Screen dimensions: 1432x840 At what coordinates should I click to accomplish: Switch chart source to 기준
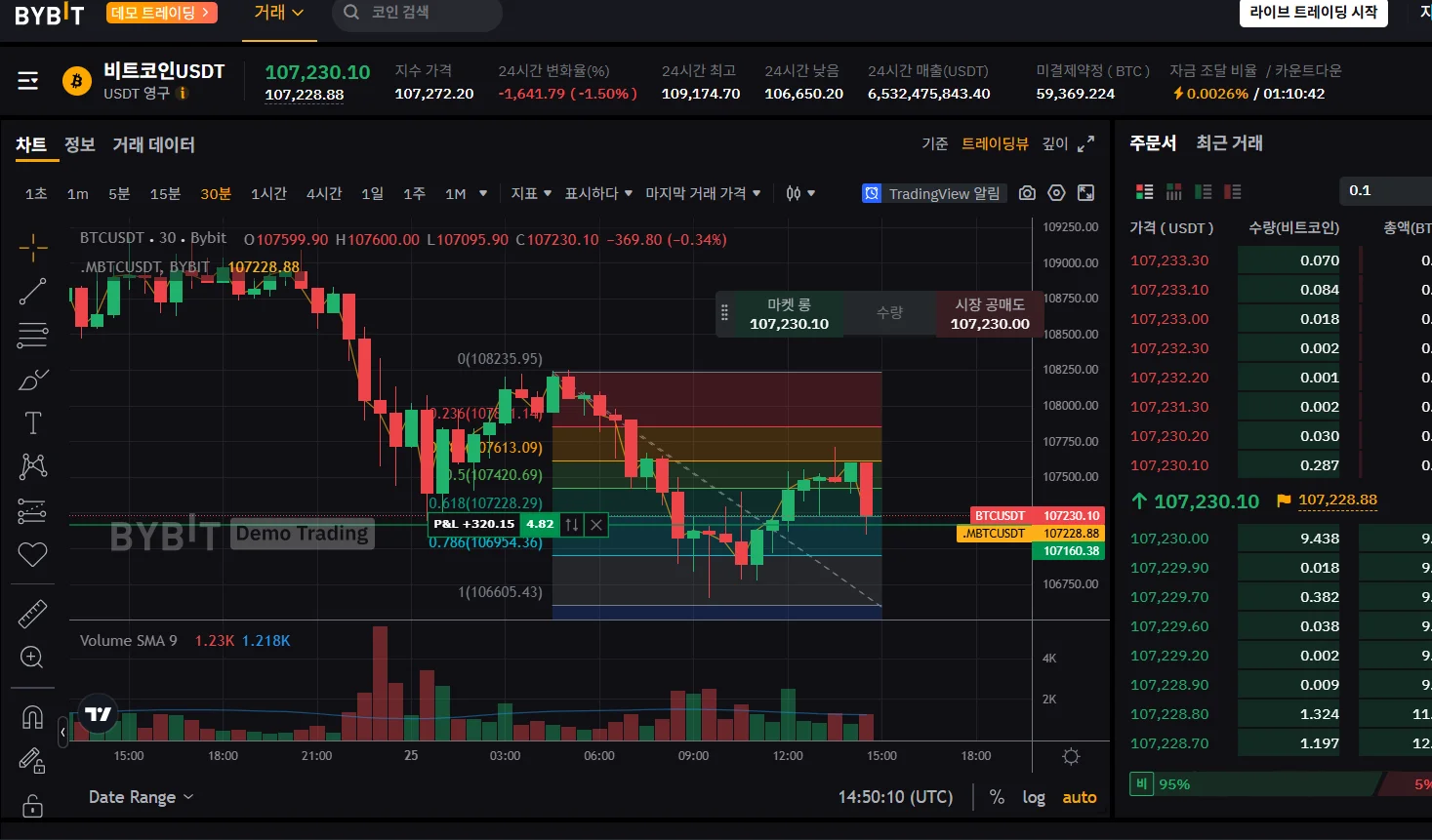(935, 144)
